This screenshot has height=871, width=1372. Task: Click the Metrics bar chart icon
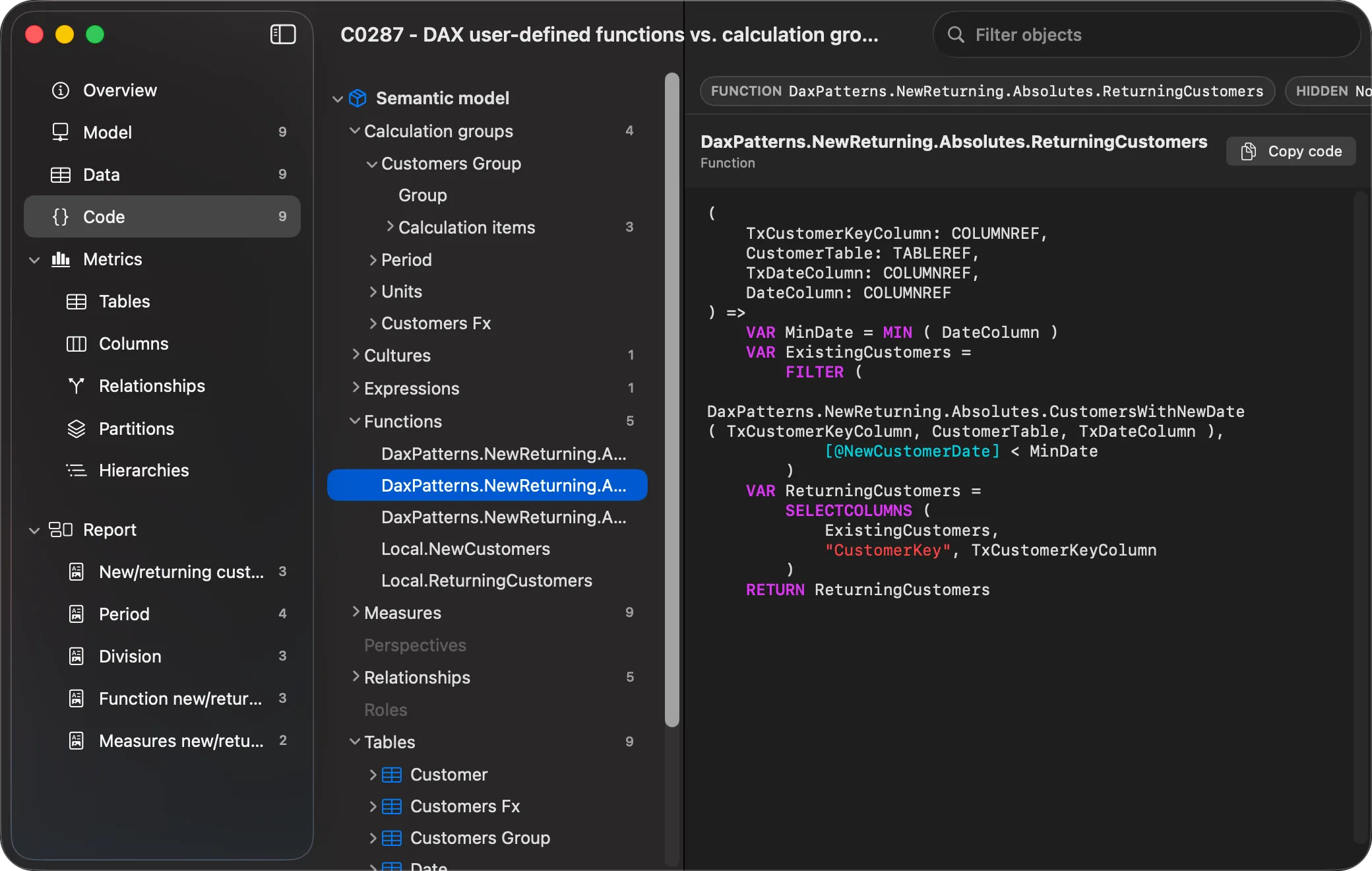[61, 259]
